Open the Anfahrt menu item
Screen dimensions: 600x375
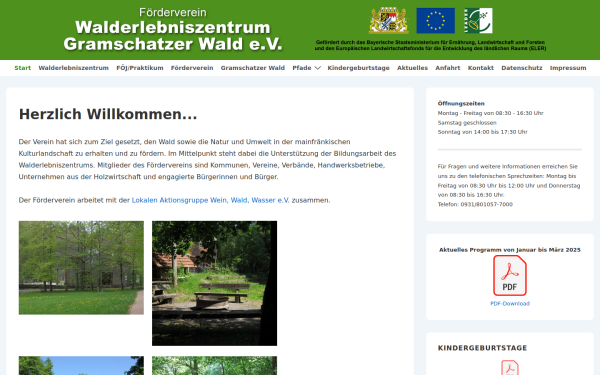(447, 68)
